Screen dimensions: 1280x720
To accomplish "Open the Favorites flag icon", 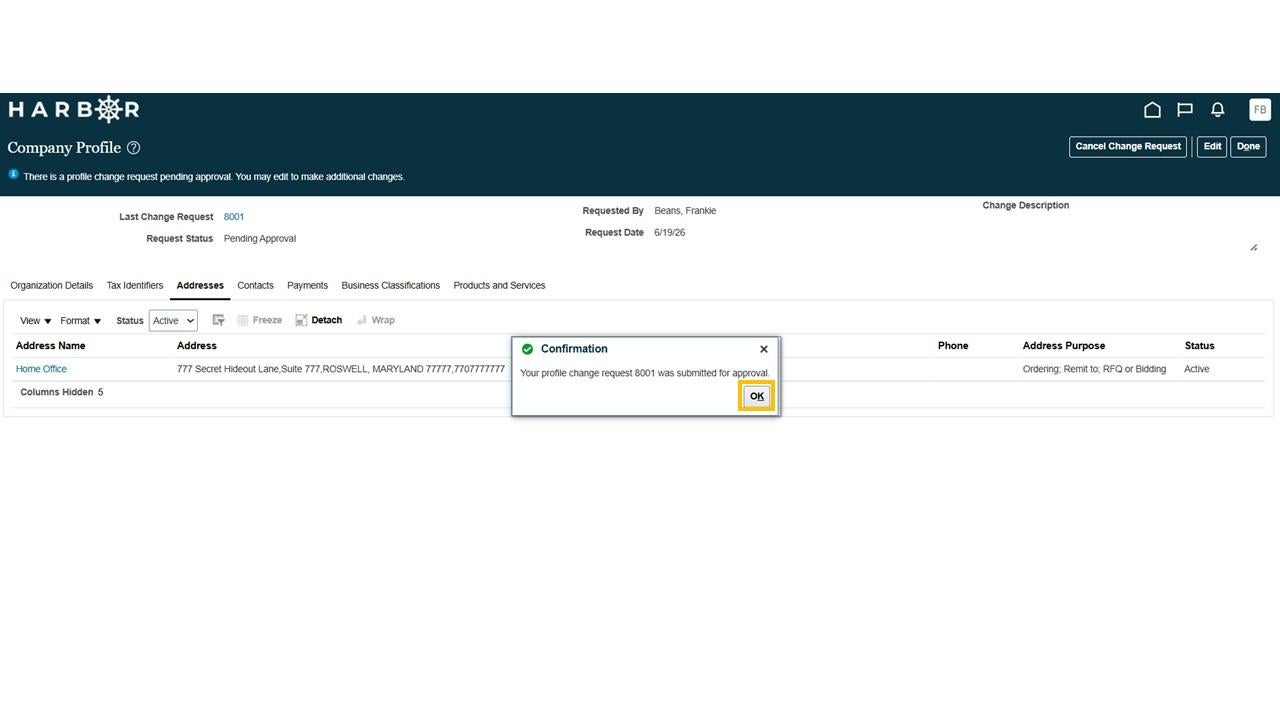I will 1185,110.
